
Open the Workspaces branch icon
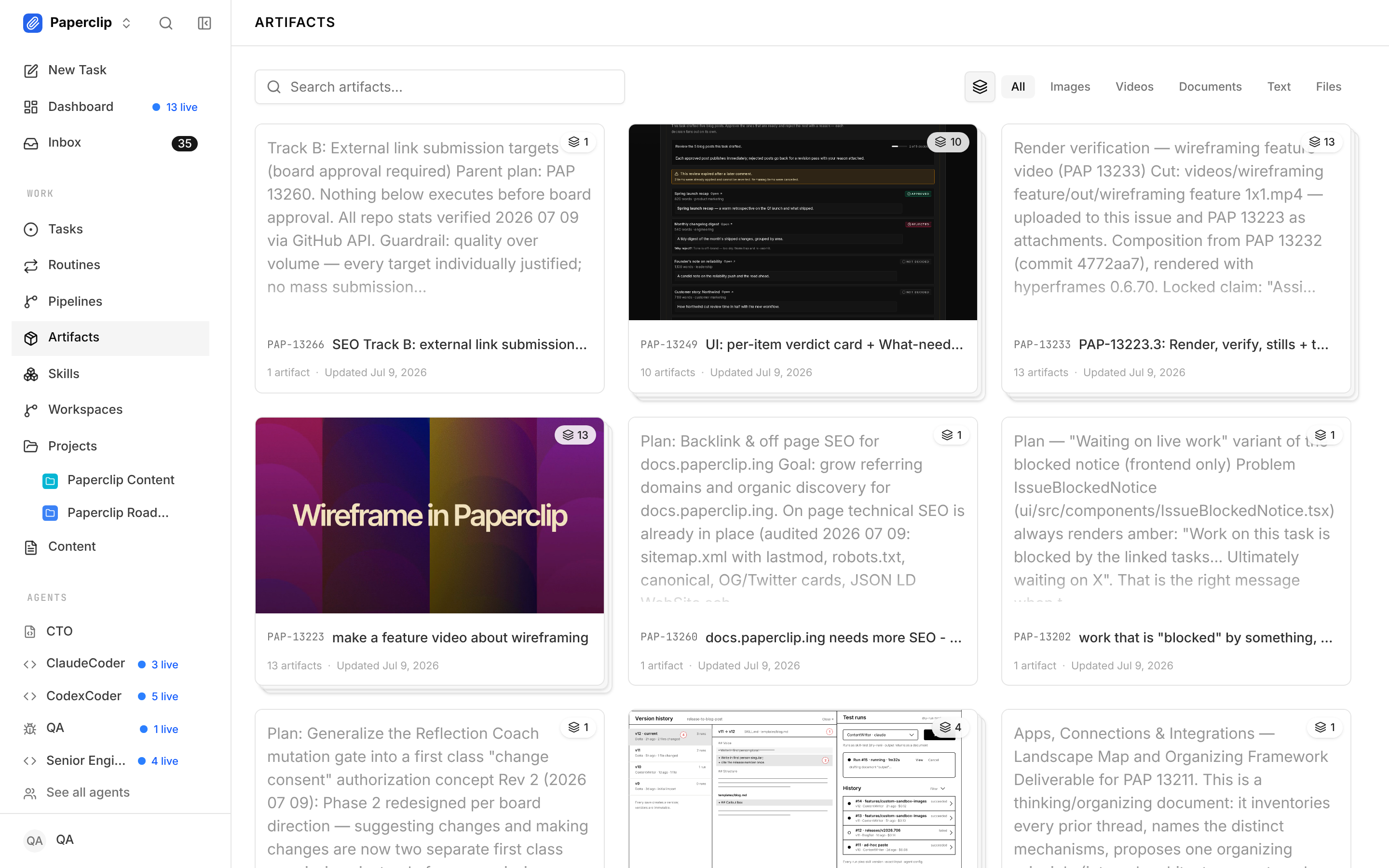click(x=31, y=410)
